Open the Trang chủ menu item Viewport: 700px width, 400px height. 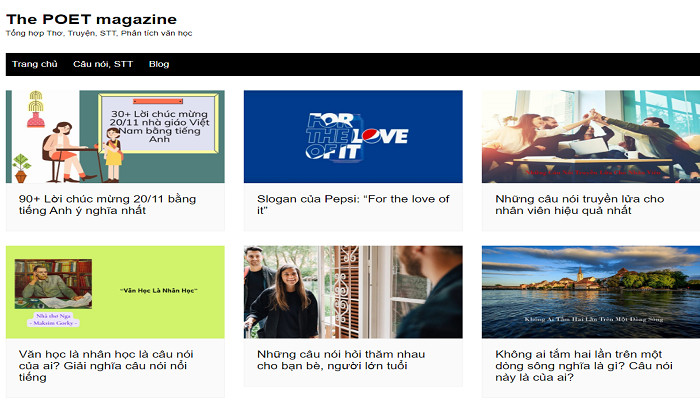[35, 64]
